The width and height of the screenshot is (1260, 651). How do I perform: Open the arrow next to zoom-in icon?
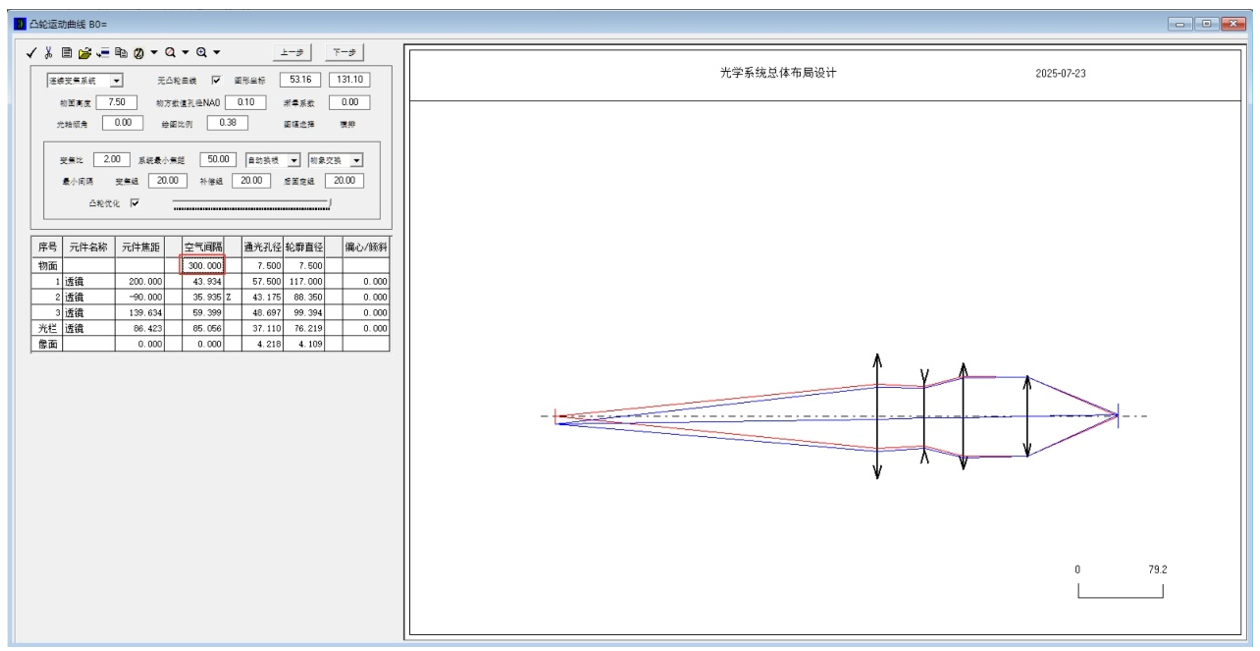pyautogui.click(x=216, y=52)
